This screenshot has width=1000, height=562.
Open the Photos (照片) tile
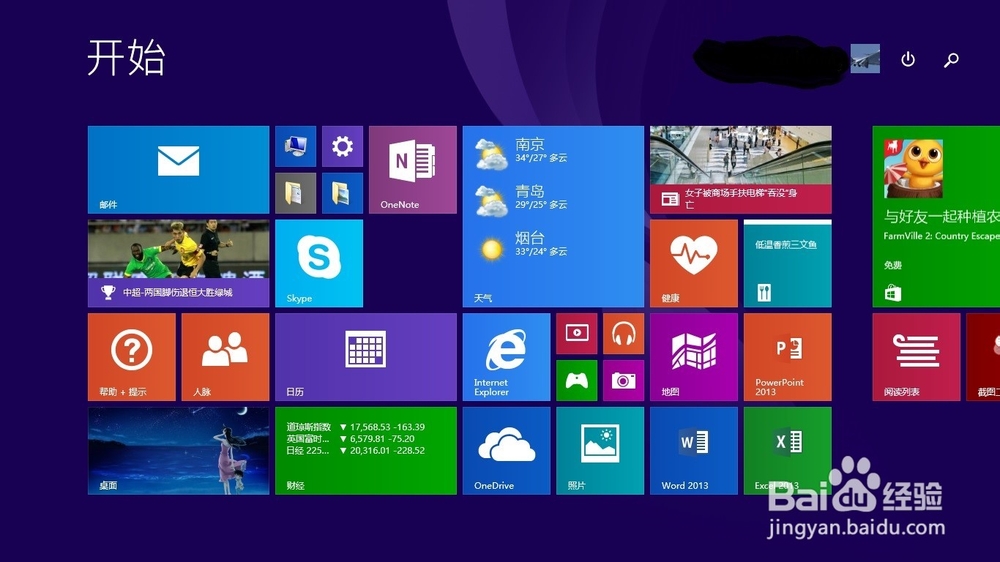click(600, 451)
